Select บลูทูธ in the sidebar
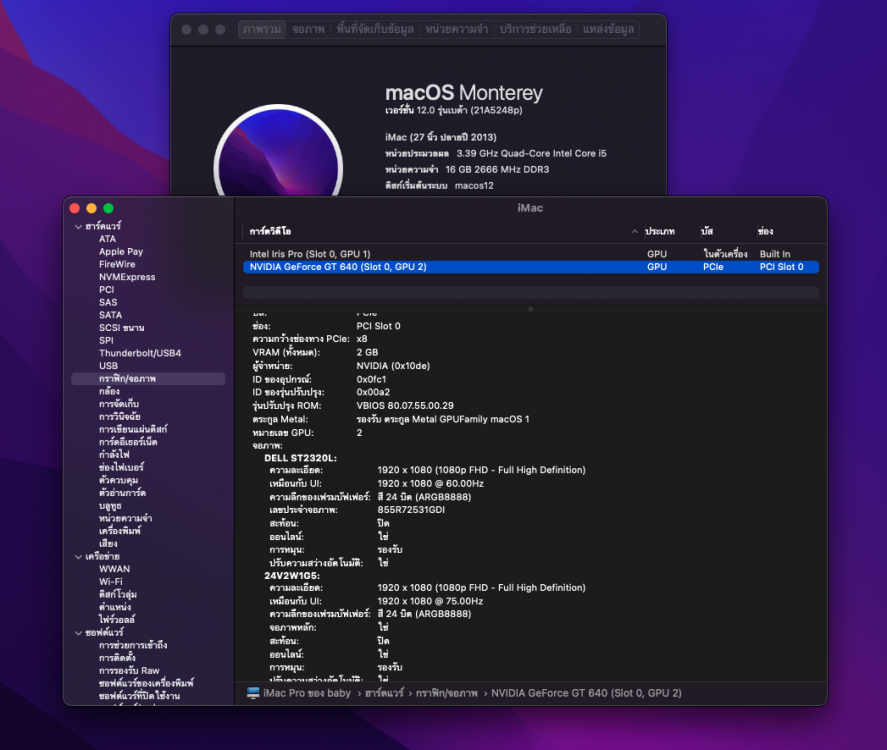The image size is (887, 750). [110, 506]
